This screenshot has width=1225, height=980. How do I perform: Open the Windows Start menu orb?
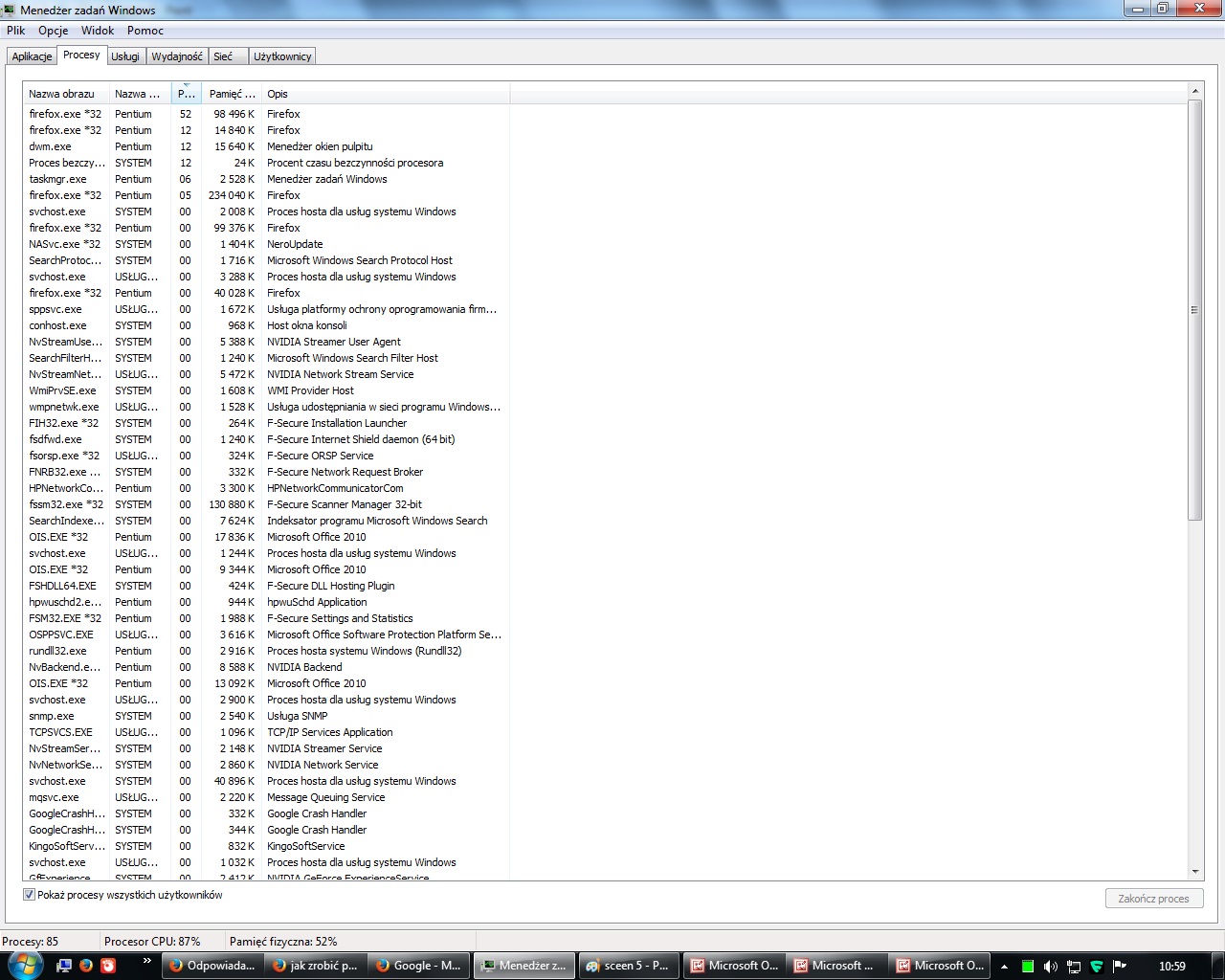pos(23,965)
